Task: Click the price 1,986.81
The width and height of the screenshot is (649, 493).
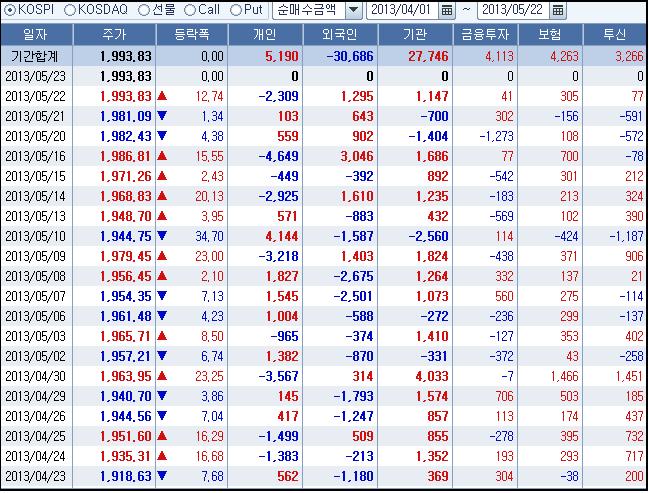Action: coord(126,156)
